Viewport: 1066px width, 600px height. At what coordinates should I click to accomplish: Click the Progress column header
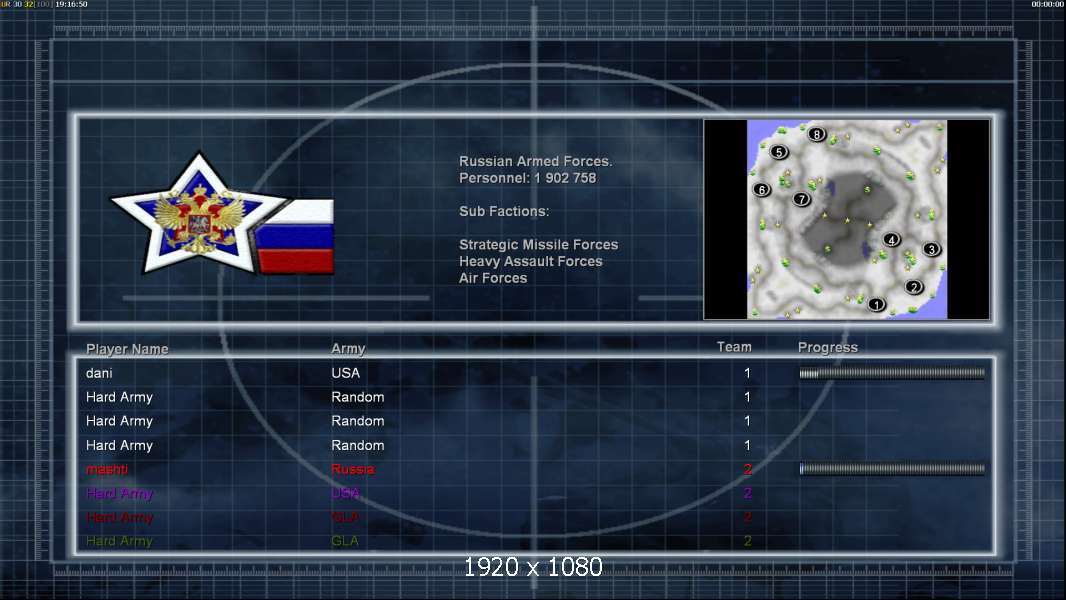pyautogui.click(x=827, y=348)
